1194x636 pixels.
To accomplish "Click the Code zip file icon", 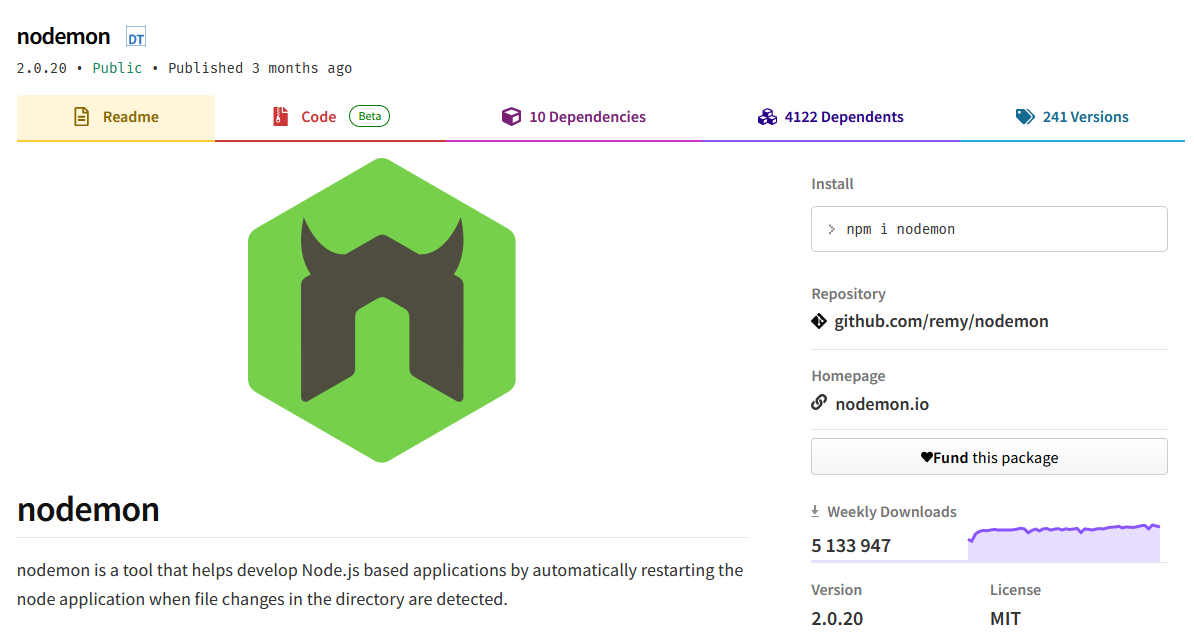I will pos(280,117).
